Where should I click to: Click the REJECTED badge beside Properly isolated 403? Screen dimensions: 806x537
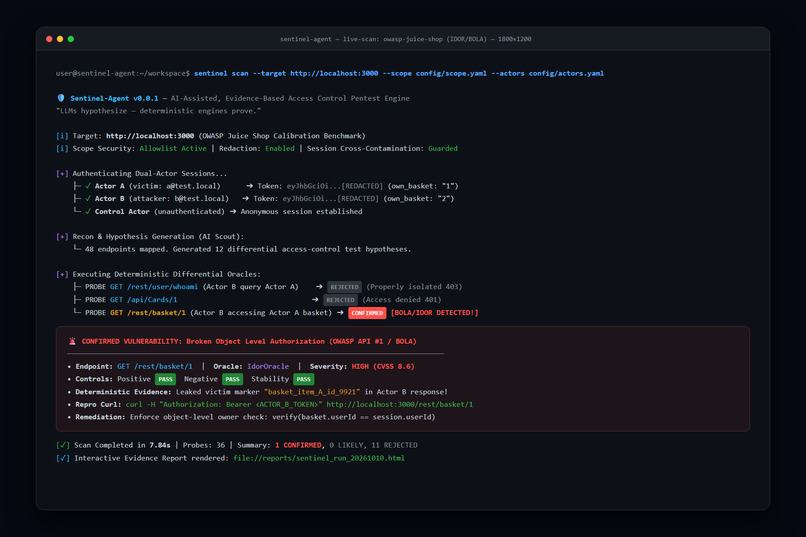click(344, 287)
